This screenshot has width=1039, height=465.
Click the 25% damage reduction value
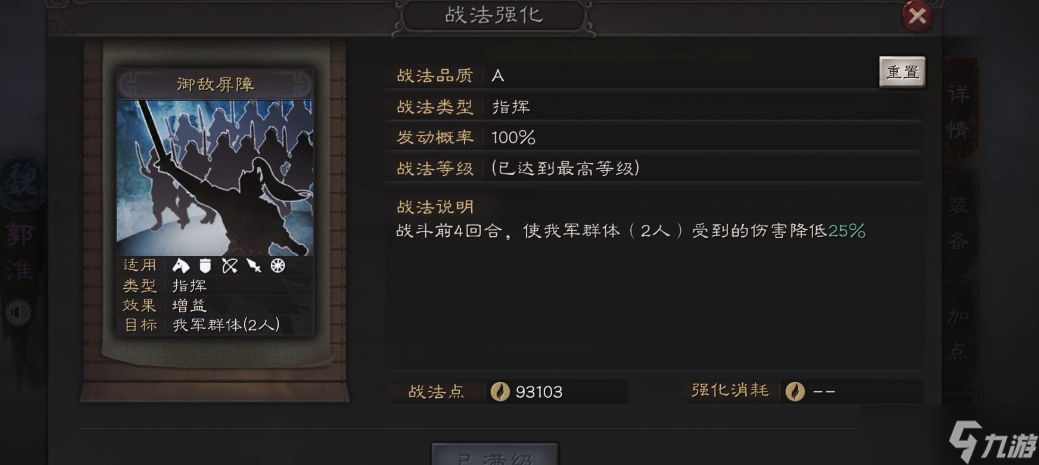point(847,231)
